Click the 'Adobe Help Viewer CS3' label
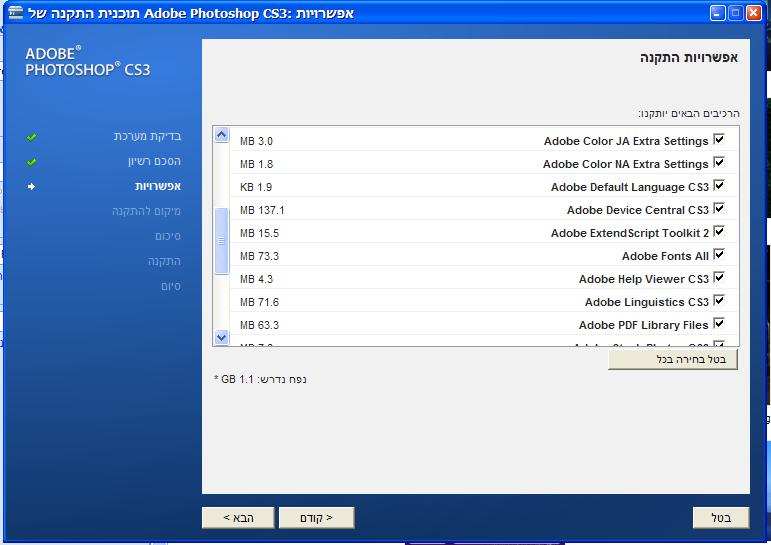 coord(644,279)
